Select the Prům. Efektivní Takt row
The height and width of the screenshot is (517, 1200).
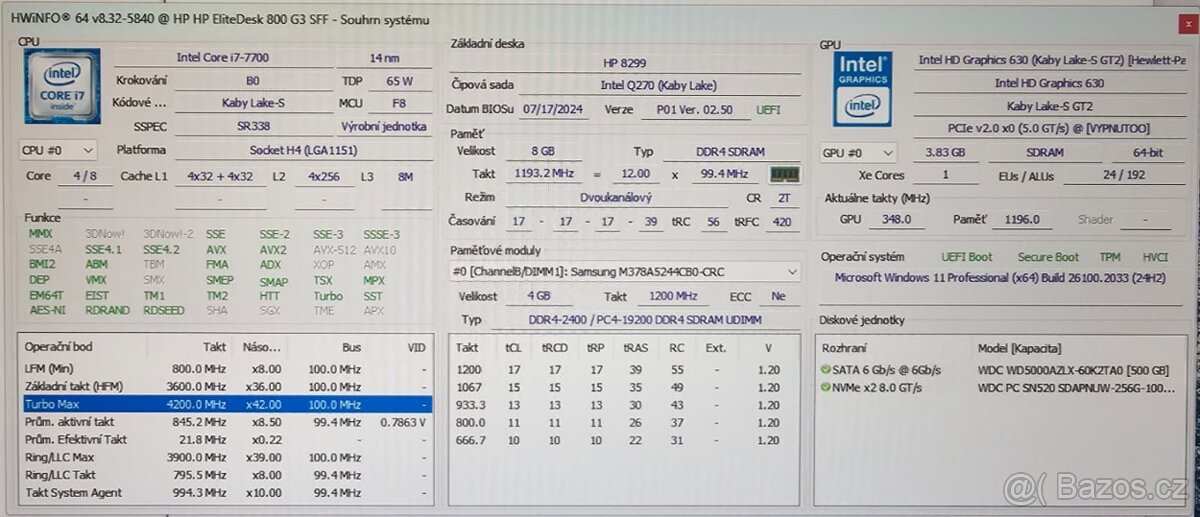tap(227, 439)
